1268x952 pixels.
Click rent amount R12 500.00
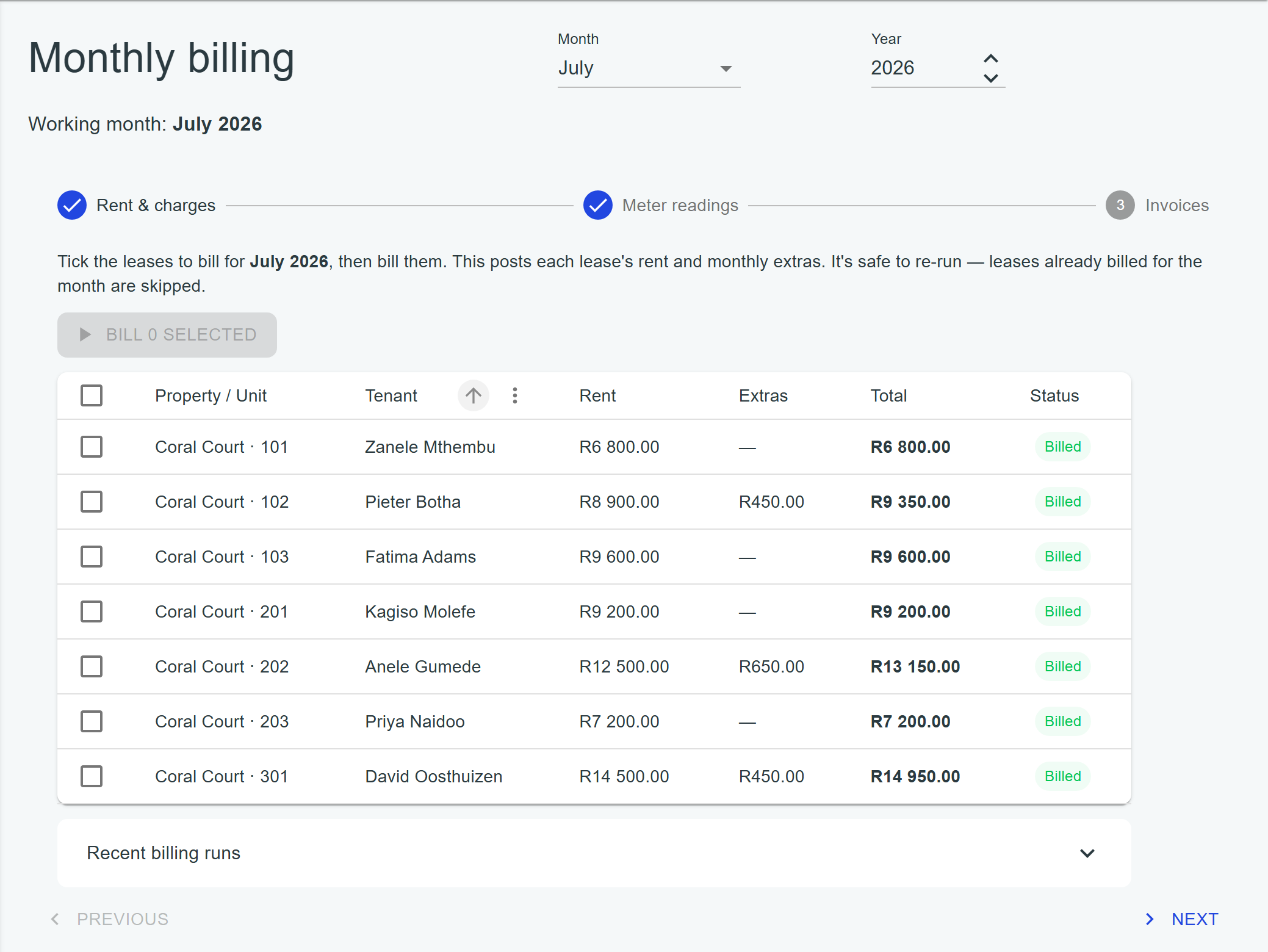624,666
